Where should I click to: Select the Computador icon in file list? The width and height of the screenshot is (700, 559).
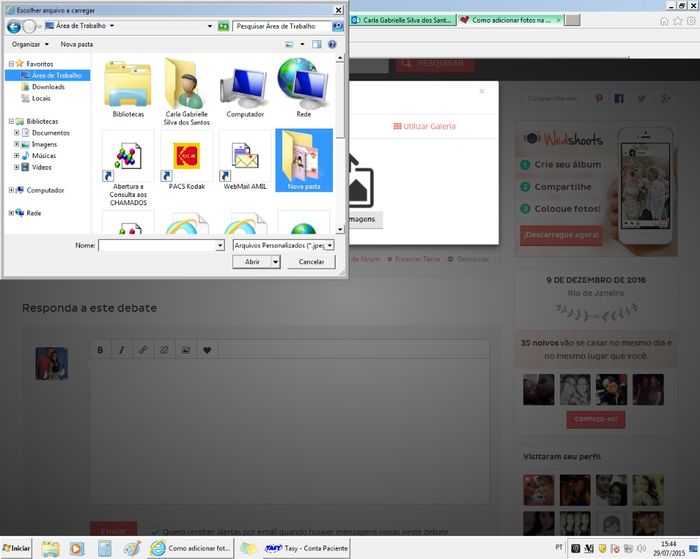[245, 92]
